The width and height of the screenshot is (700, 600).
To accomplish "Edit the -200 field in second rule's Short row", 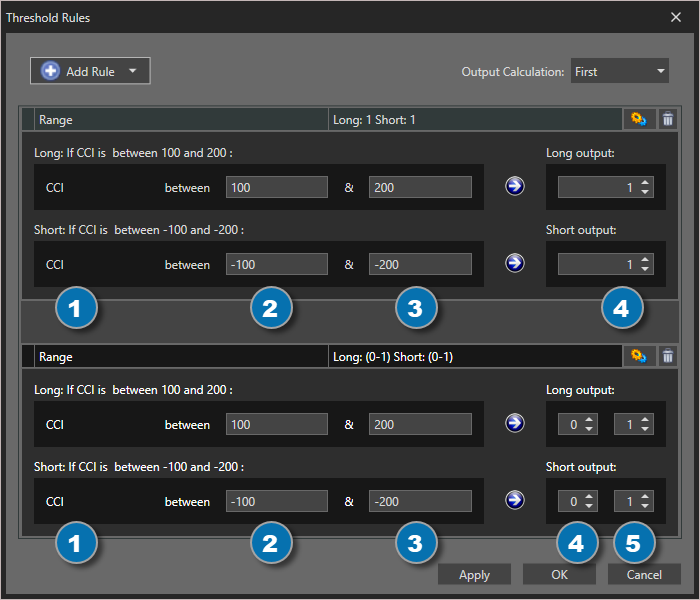I will click(420, 501).
